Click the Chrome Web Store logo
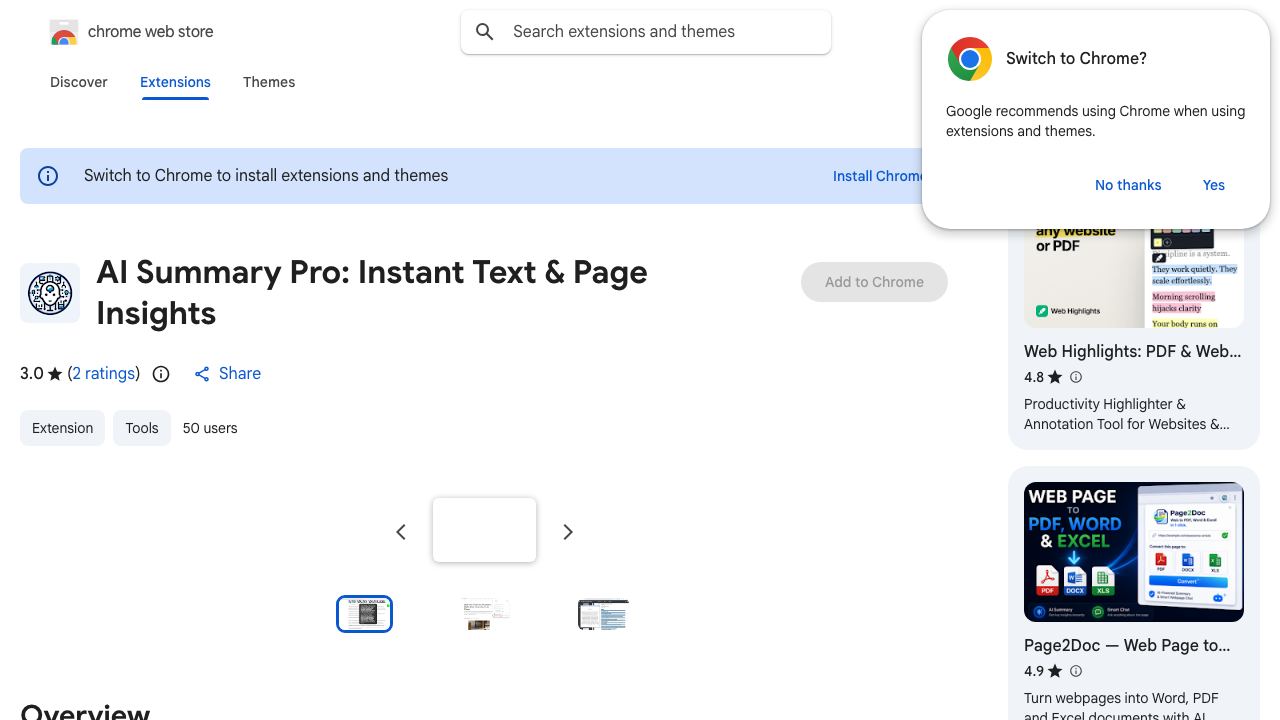1280x720 pixels. tap(64, 32)
